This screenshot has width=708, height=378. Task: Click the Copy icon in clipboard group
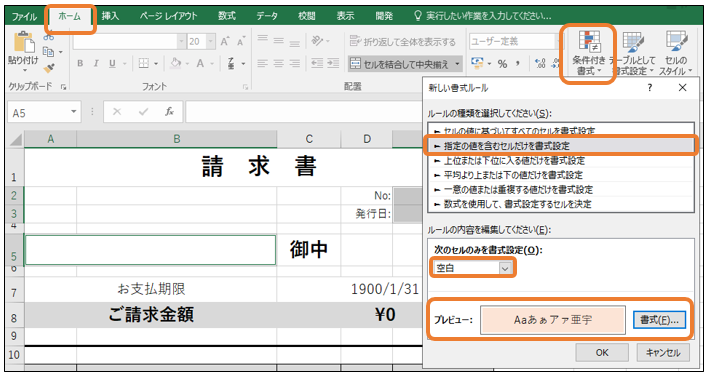(49, 51)
